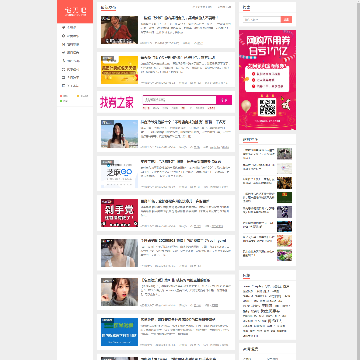Image resolution: width=360 pixels, height=360 pixels.
Task: Open the article thumbnail of laughing woman in red
Action: point(119,30)
